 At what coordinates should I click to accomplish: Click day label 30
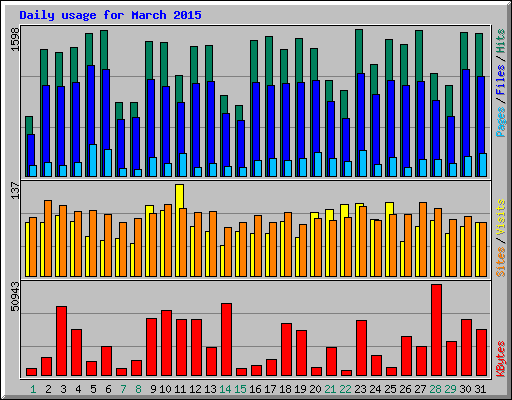coord(465,389)
